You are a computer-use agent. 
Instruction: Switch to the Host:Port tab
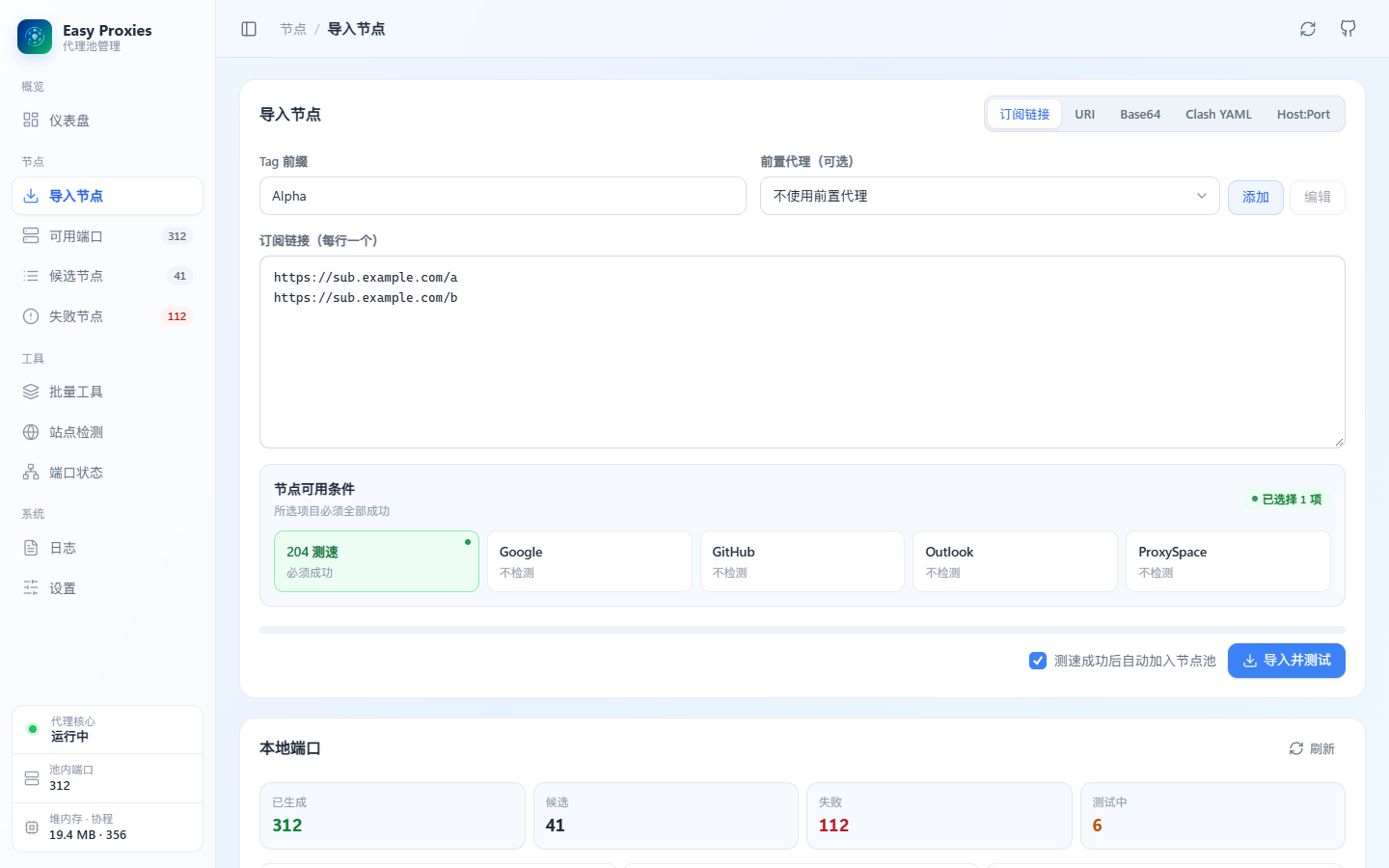1303,114
